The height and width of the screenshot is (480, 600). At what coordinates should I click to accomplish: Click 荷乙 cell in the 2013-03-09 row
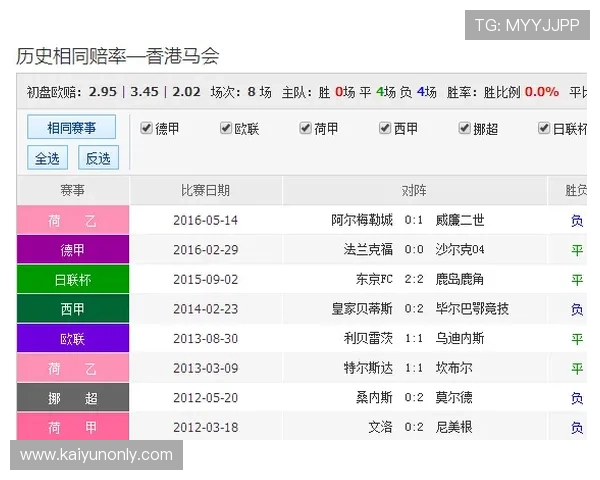click(73, 368)
